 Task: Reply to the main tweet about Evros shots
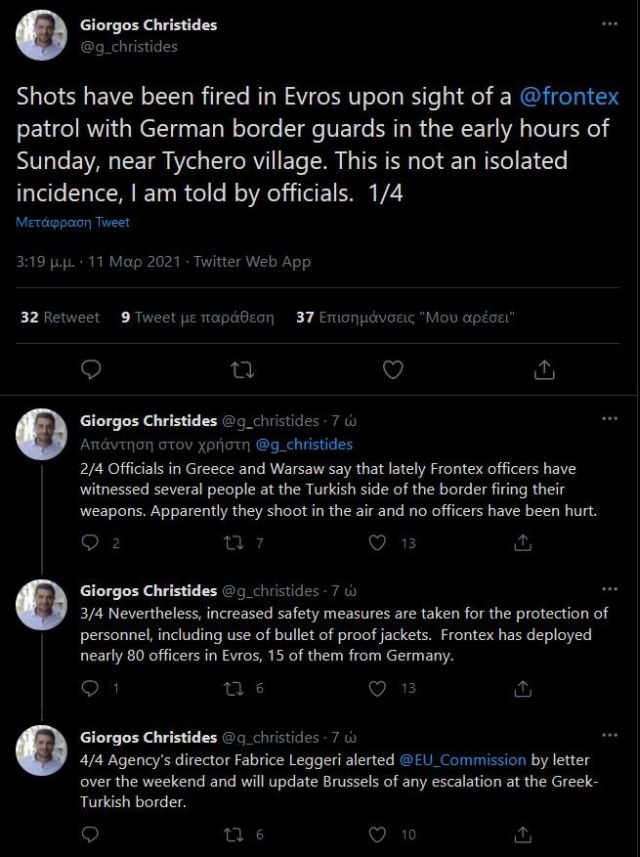coord(91,370)
